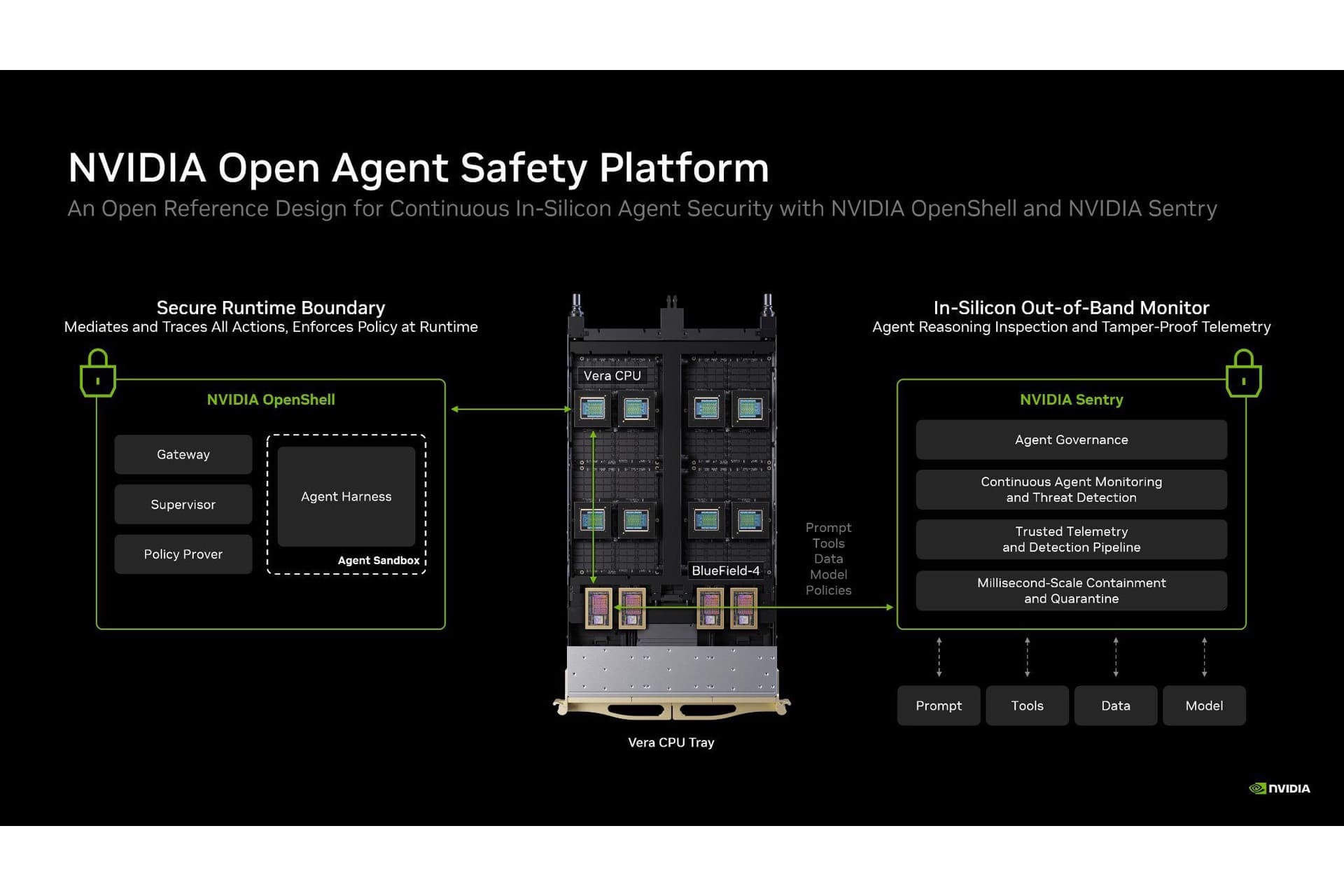The width and height of the screenshot is (1344, 896).
Task: Click the padlock icon above NVIDIA OpenShell
Action: [98, 373]
